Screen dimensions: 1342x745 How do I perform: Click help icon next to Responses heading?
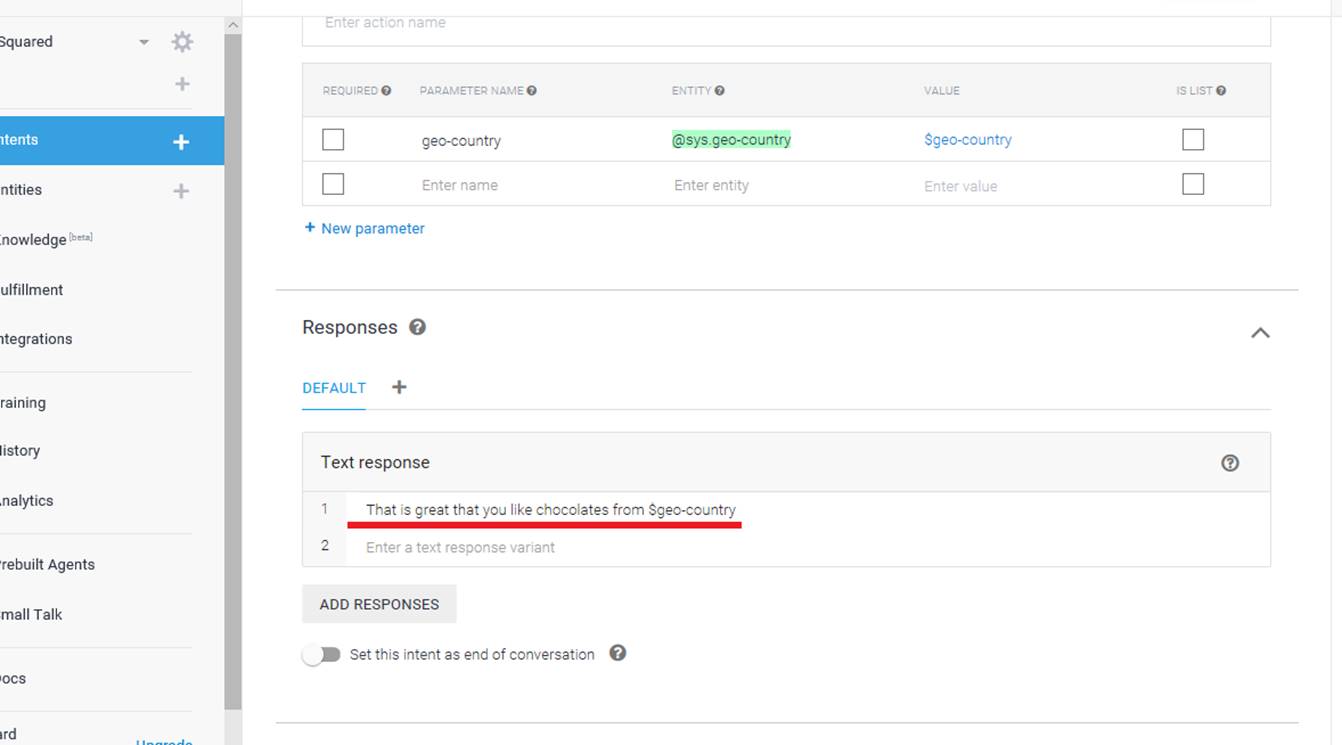click(417, 327)
